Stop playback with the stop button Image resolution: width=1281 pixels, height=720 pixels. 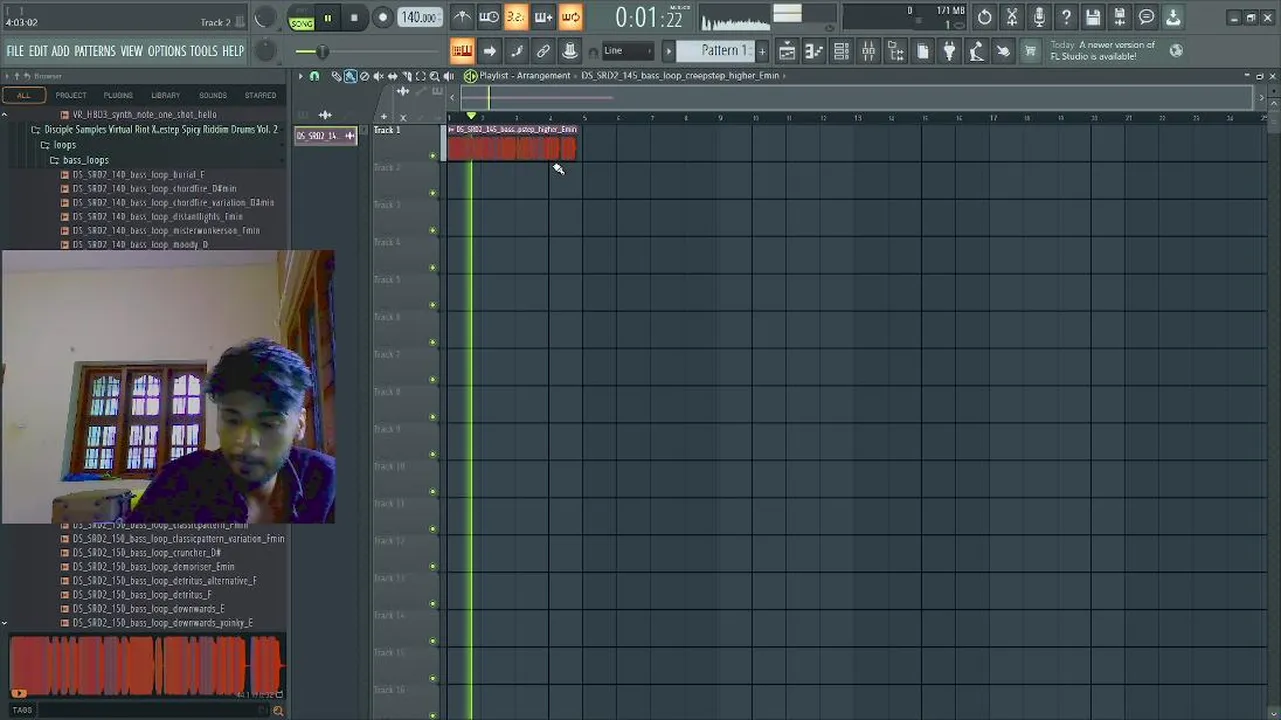[x=354, y=18]
